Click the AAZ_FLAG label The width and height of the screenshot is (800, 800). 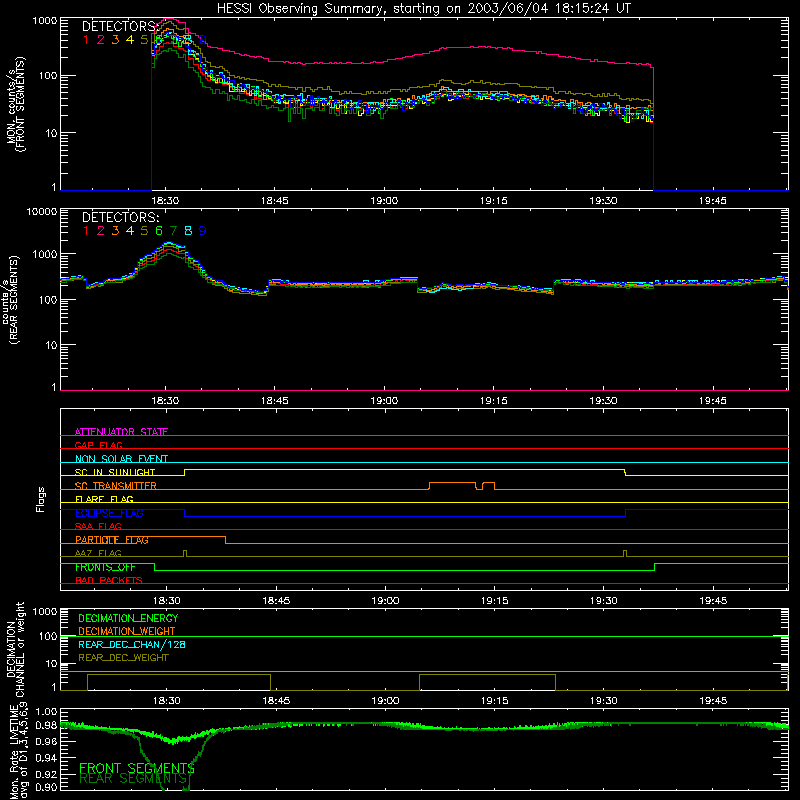(x=98, y=553)
